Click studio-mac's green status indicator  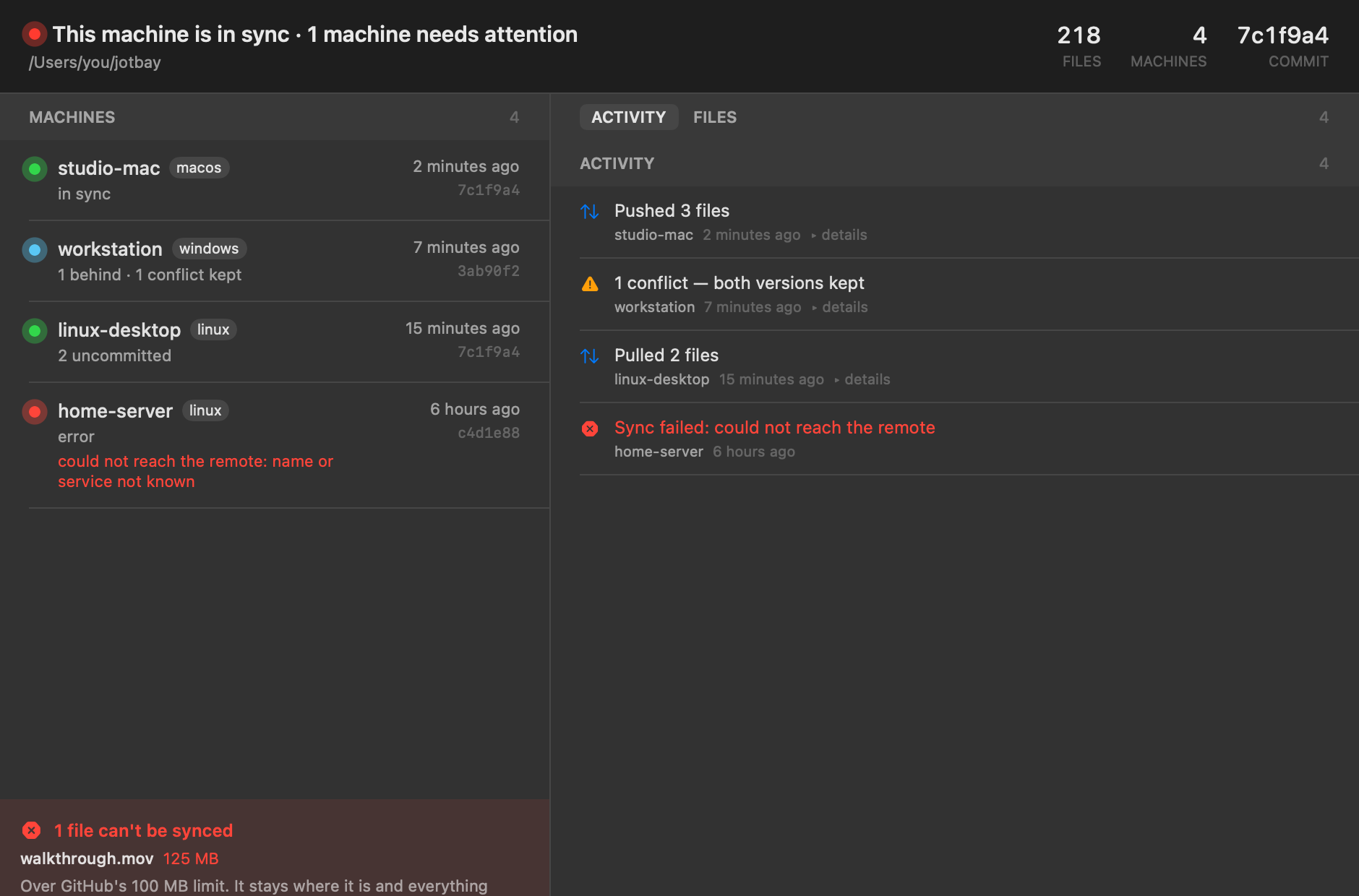point(34,169)
